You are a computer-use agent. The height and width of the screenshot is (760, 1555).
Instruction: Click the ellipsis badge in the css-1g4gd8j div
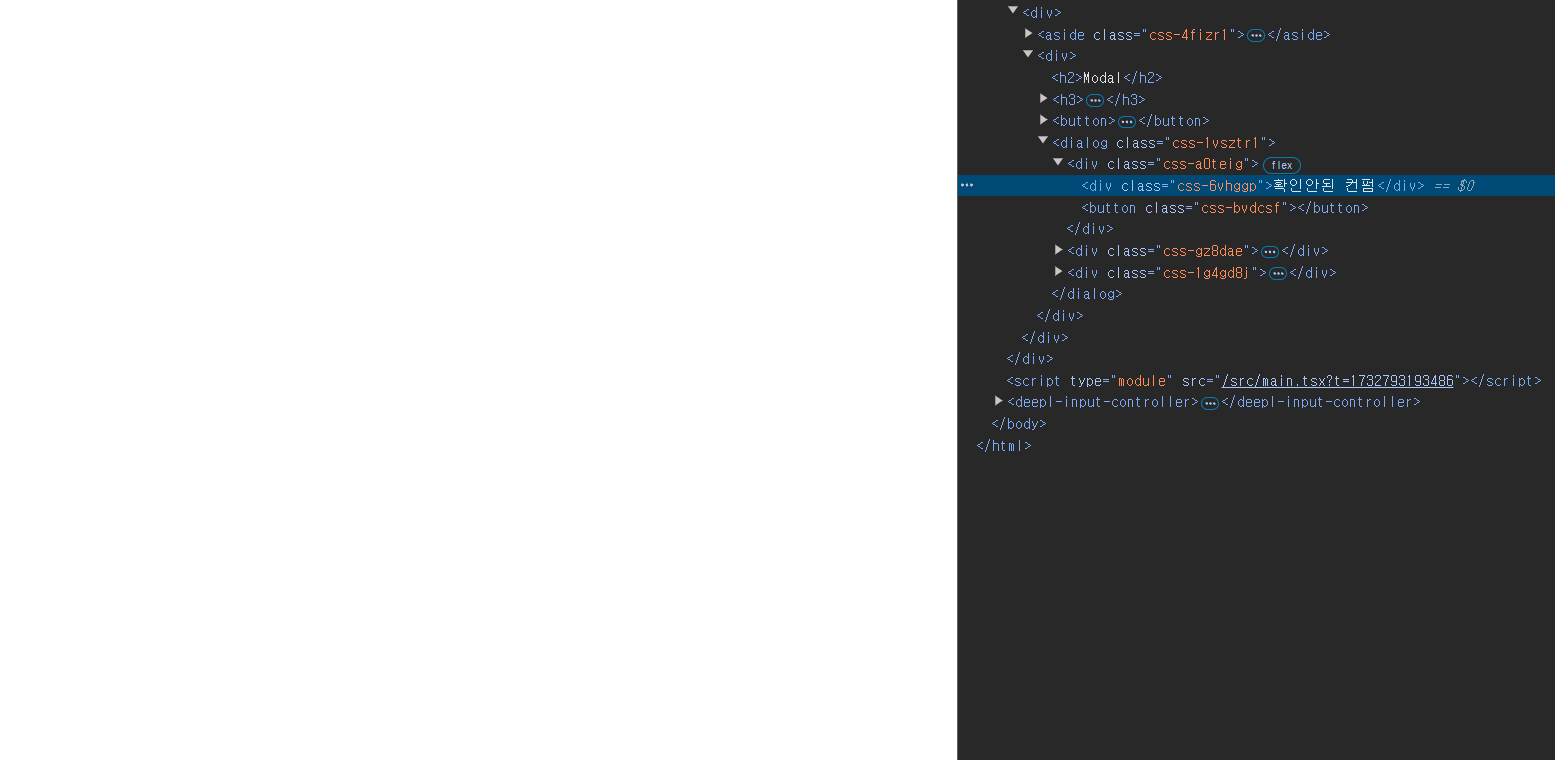pyautogui.click(x=1278, y=273)
